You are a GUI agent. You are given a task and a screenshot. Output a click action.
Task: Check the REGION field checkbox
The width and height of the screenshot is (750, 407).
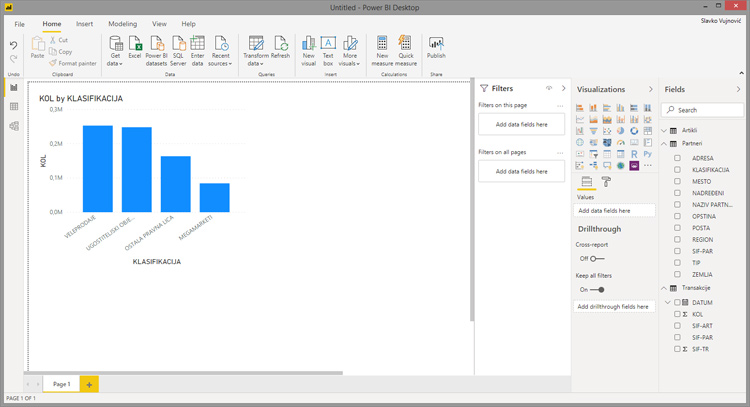[x=678, y=239]
